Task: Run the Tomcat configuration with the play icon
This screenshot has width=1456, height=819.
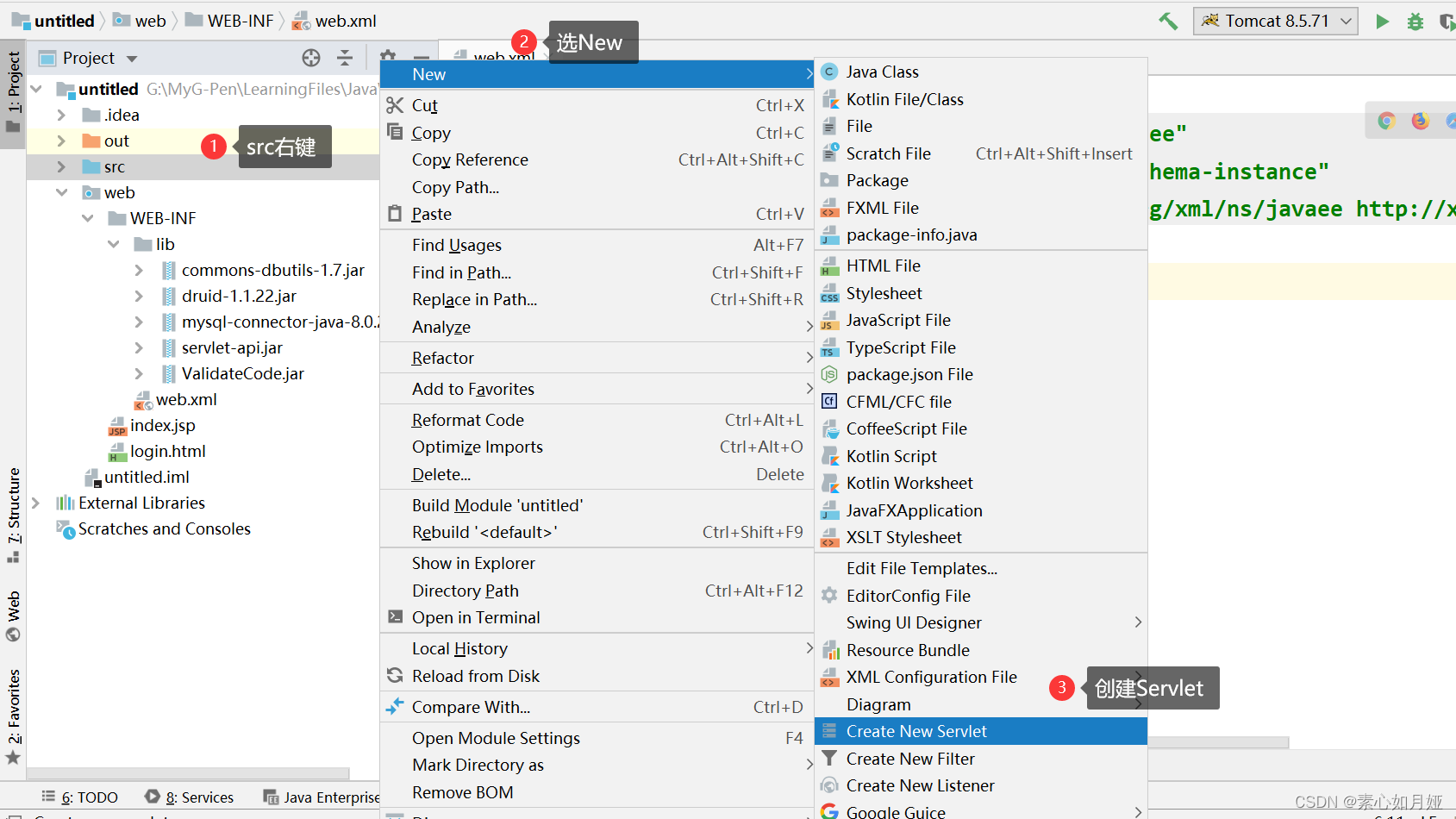Action: 1382,22
